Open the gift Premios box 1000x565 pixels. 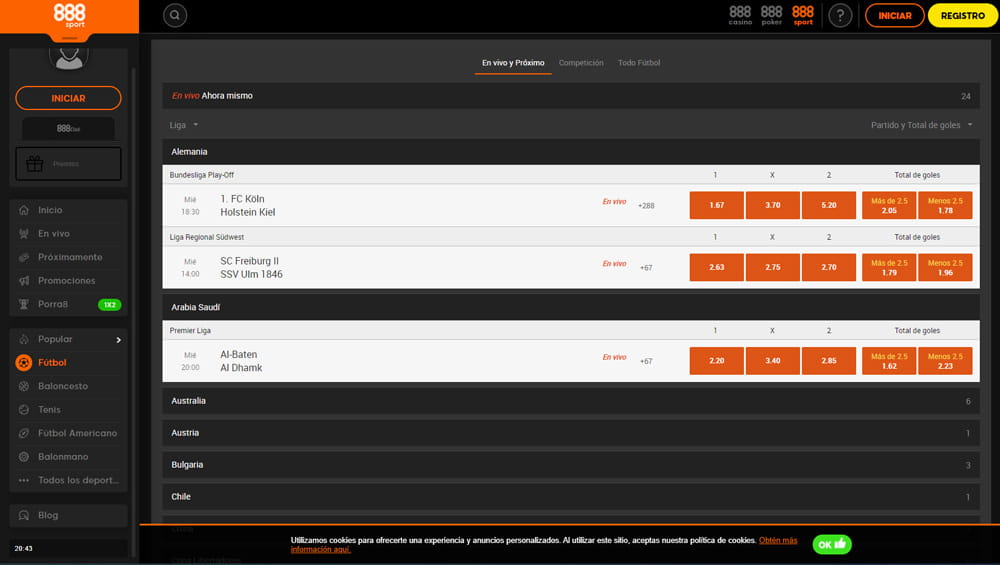click(x=68, y=164)
